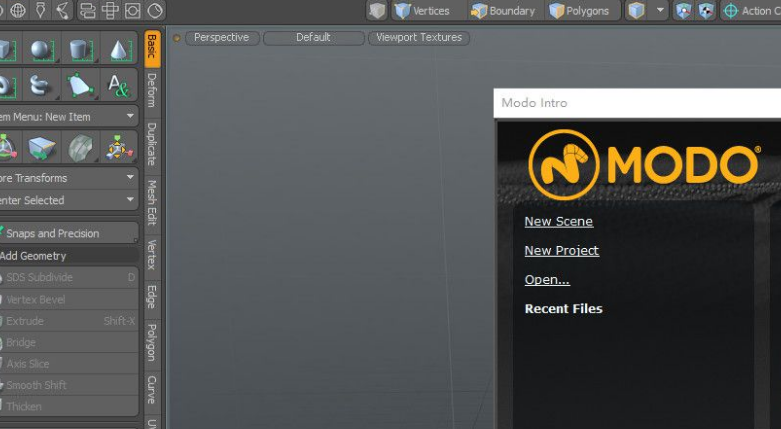This screenshot has height=429, width=781.
Task: Click the circular clock-like icon in top toolbar
Action: point(156,11)
